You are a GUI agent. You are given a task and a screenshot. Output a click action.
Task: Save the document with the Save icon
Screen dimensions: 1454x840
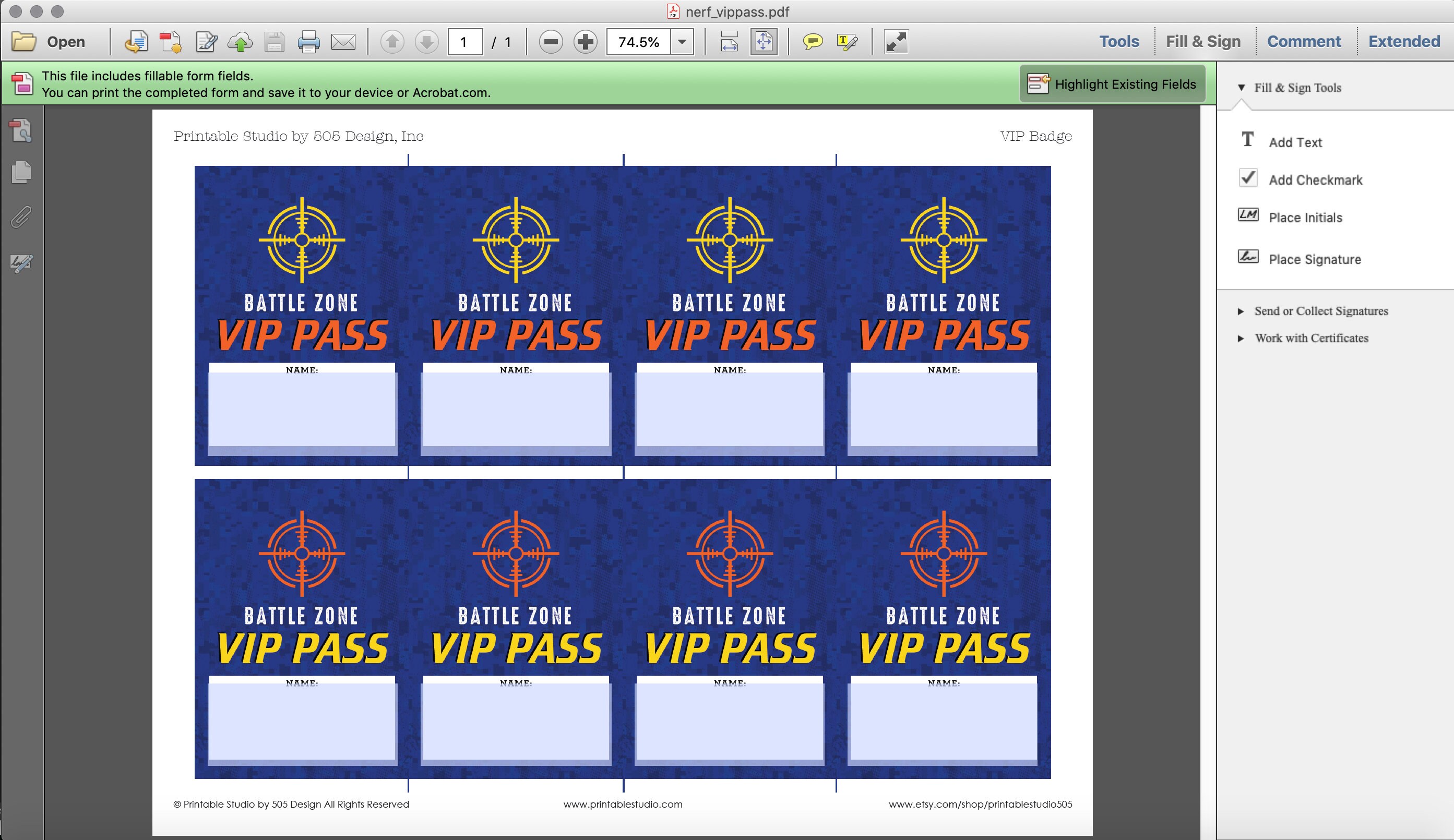point(275,41)
